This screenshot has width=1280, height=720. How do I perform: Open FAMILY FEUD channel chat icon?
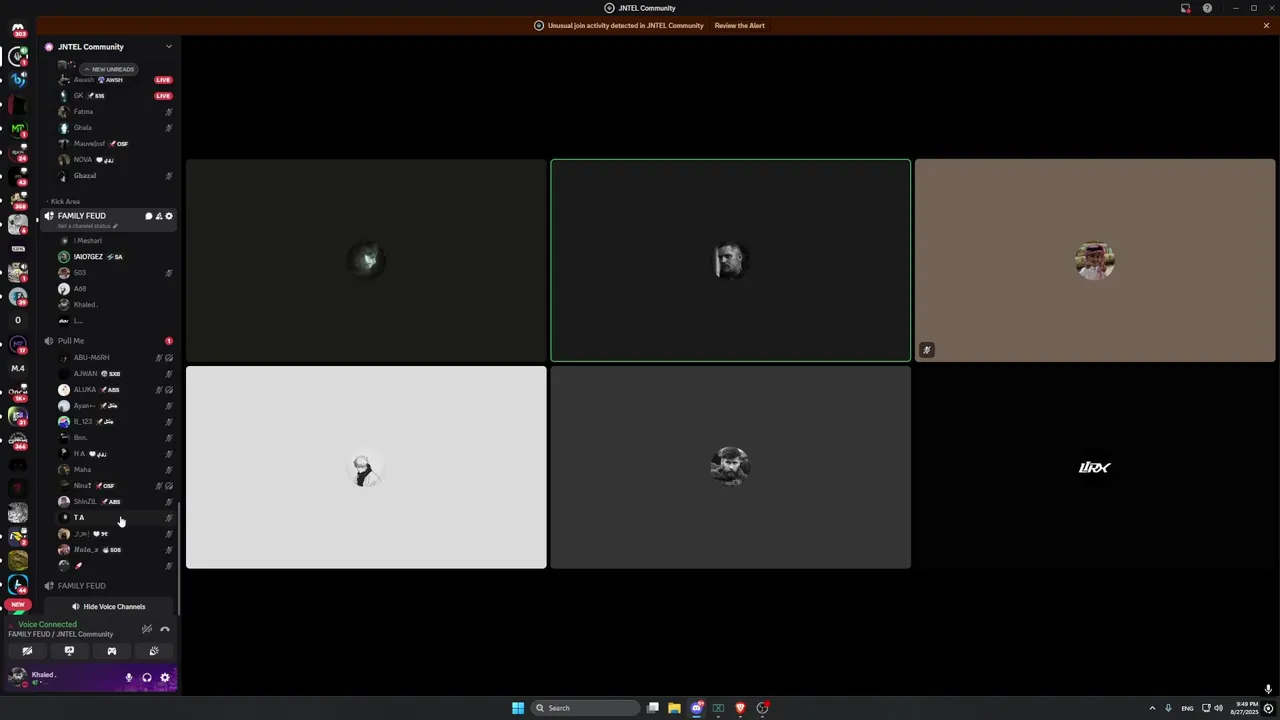pos(148,216)
